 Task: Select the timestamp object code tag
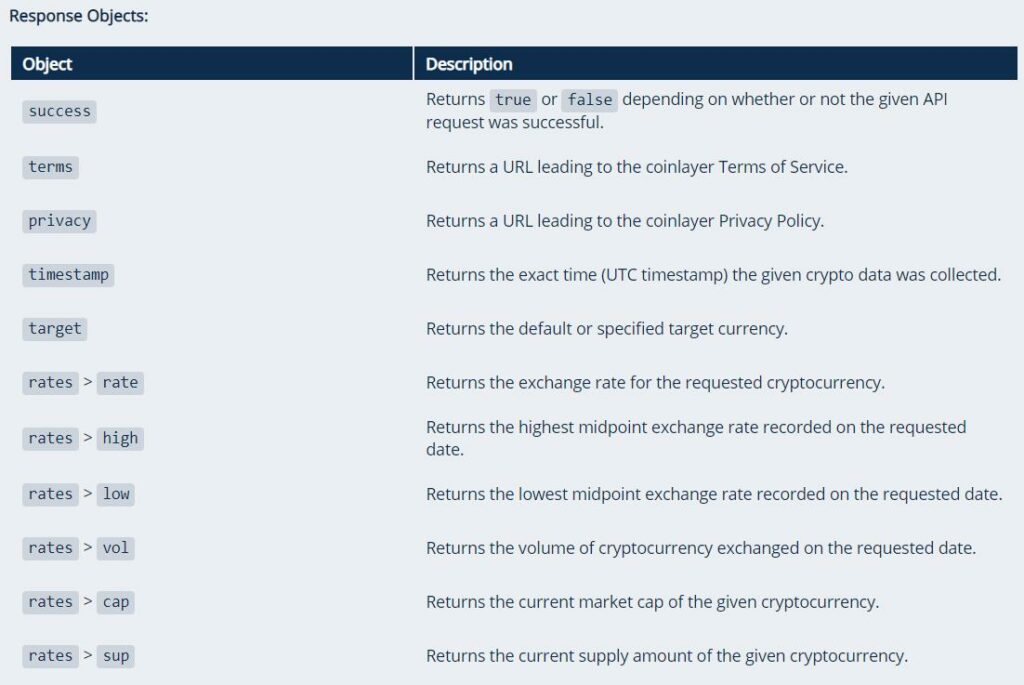[69, 275]
